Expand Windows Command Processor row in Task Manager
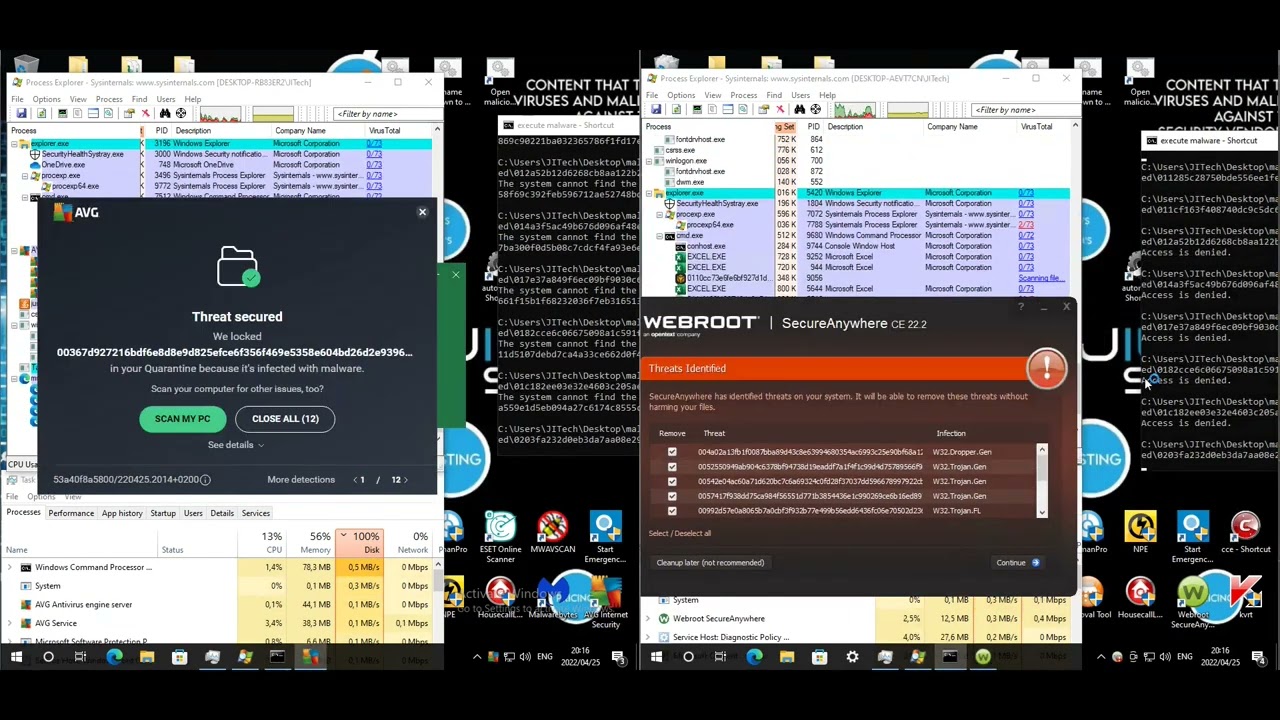Image resolution: width=1280 pixels, height=720 pixels. coord(10,567)
